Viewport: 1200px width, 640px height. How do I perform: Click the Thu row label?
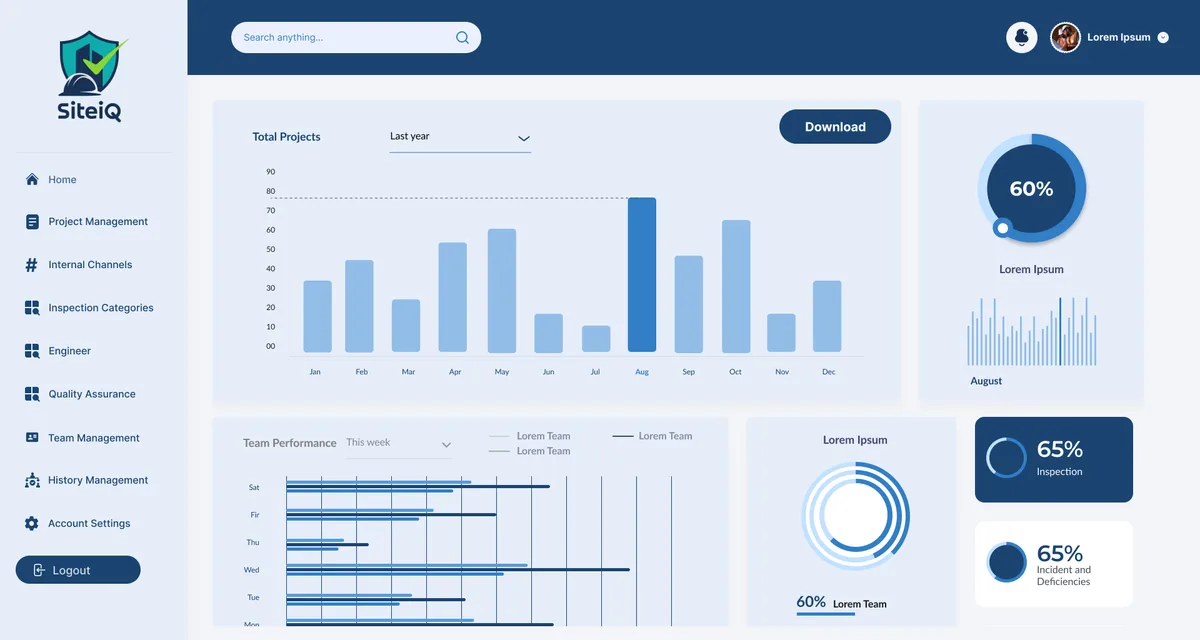(x=253, y=542)
